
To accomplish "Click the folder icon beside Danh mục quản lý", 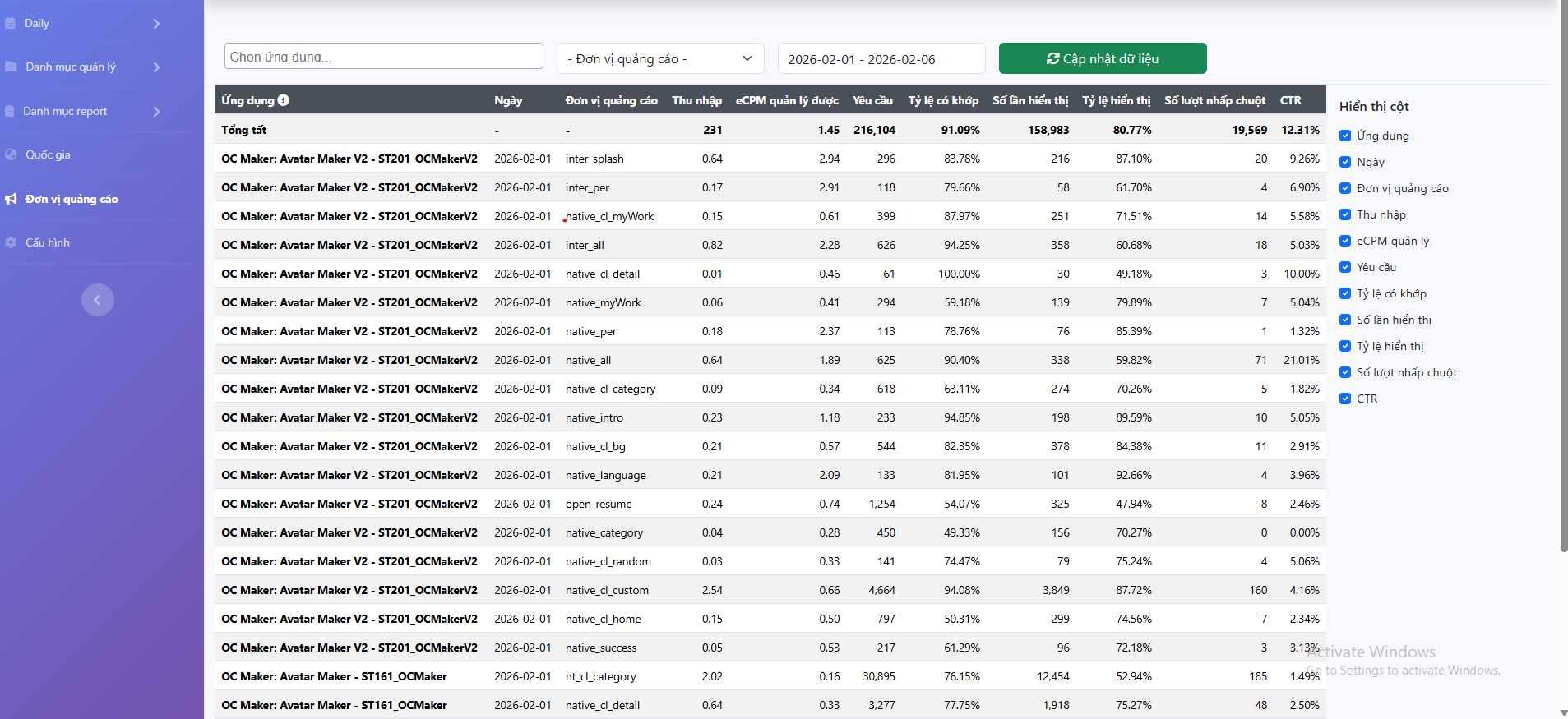I will click(11, 67).
